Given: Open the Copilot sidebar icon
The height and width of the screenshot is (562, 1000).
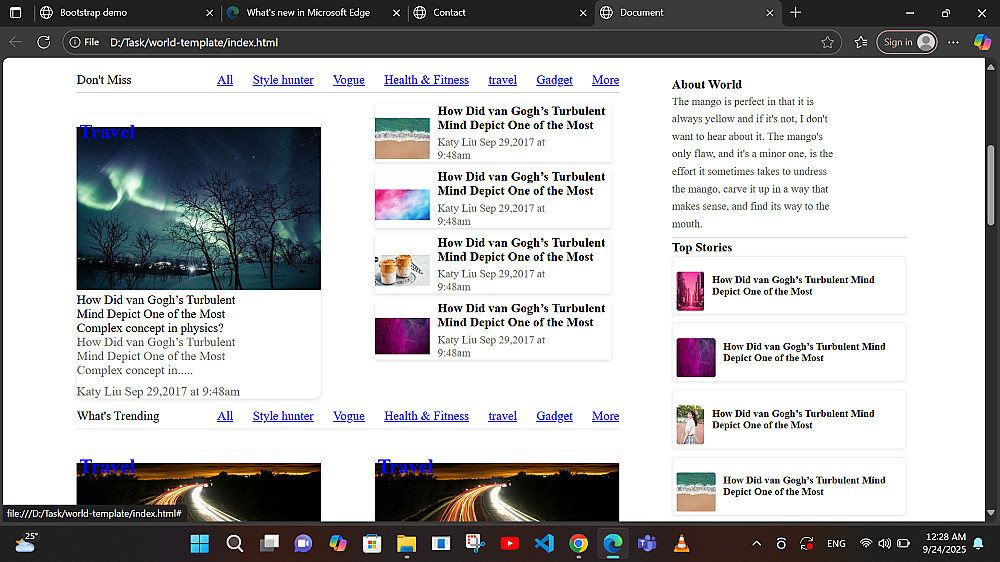Looking at the screenshot, I should [982, 42].
